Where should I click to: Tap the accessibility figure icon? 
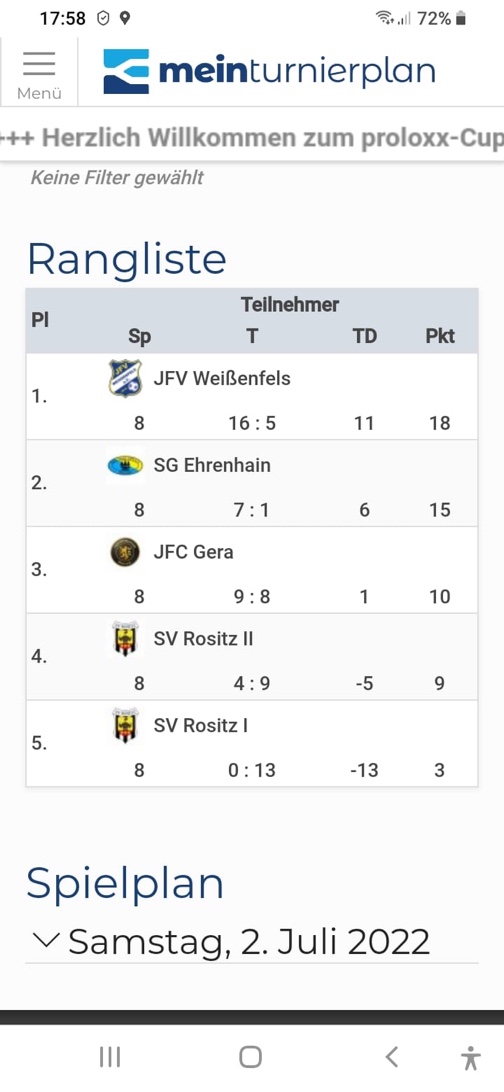click(471, 1057)
